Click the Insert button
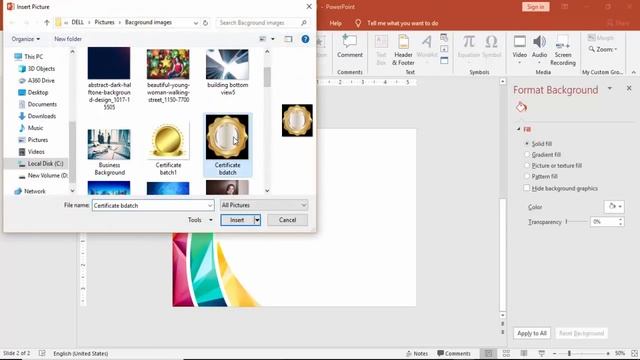Image resolution: width=640 pixels, height=360 pixels. tap(237, 220)
